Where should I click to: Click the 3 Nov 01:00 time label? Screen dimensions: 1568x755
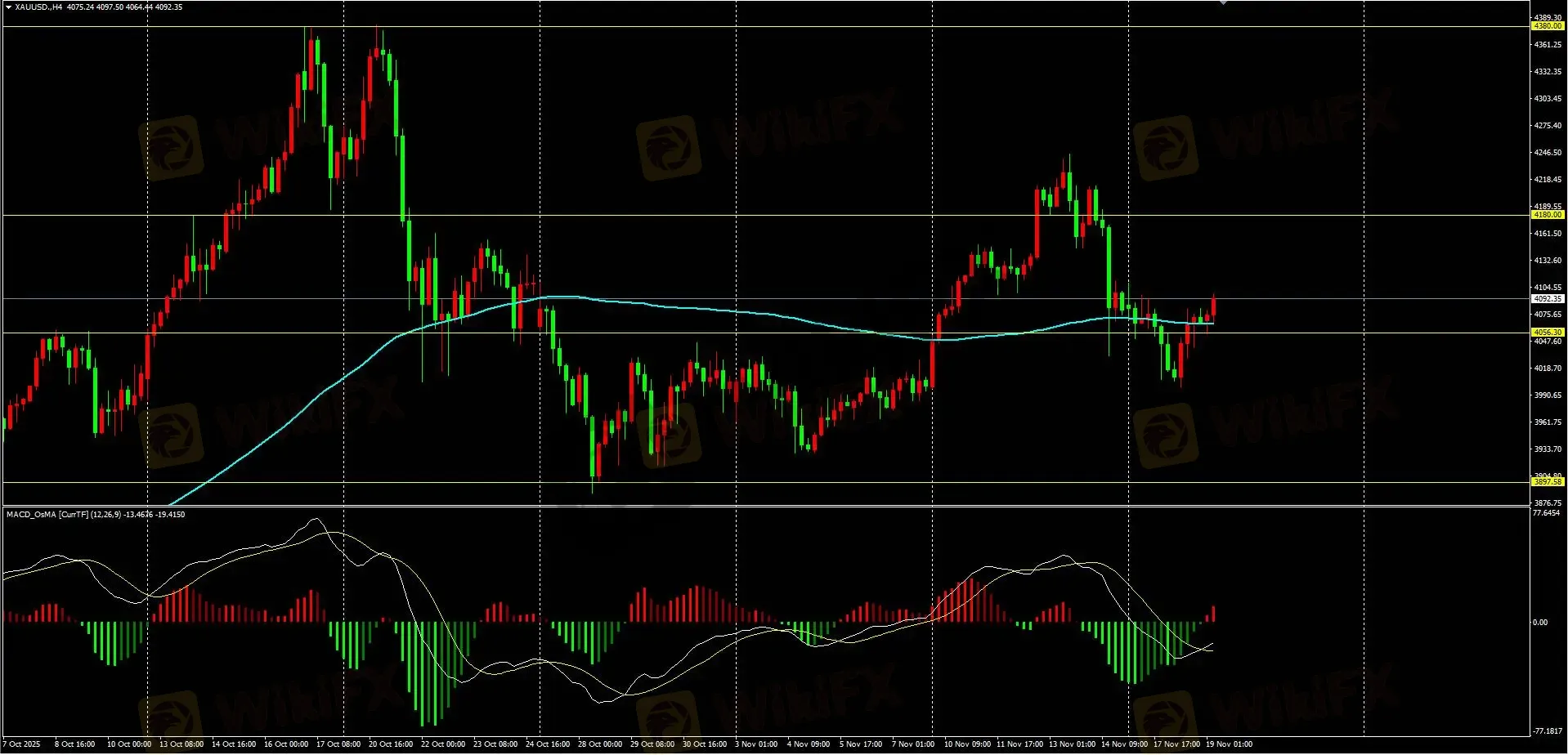coord(756,744)
